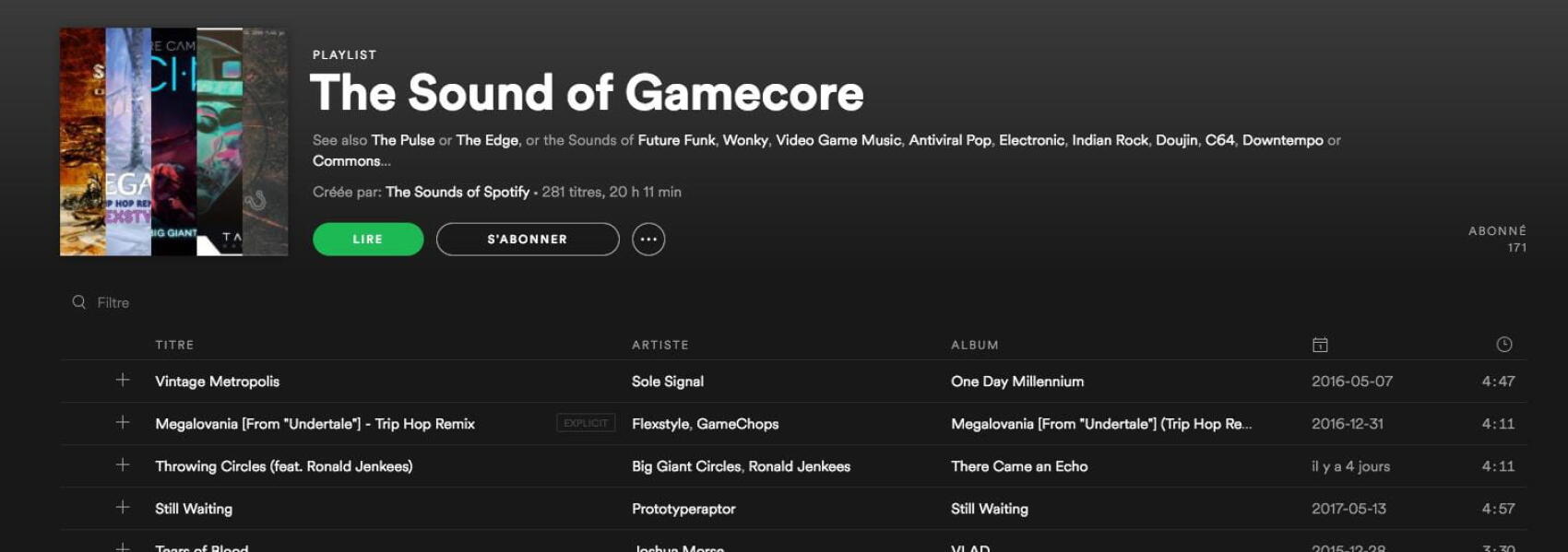Sort list by ALBUM column header

pyautogui.click(x=974, y=345)
